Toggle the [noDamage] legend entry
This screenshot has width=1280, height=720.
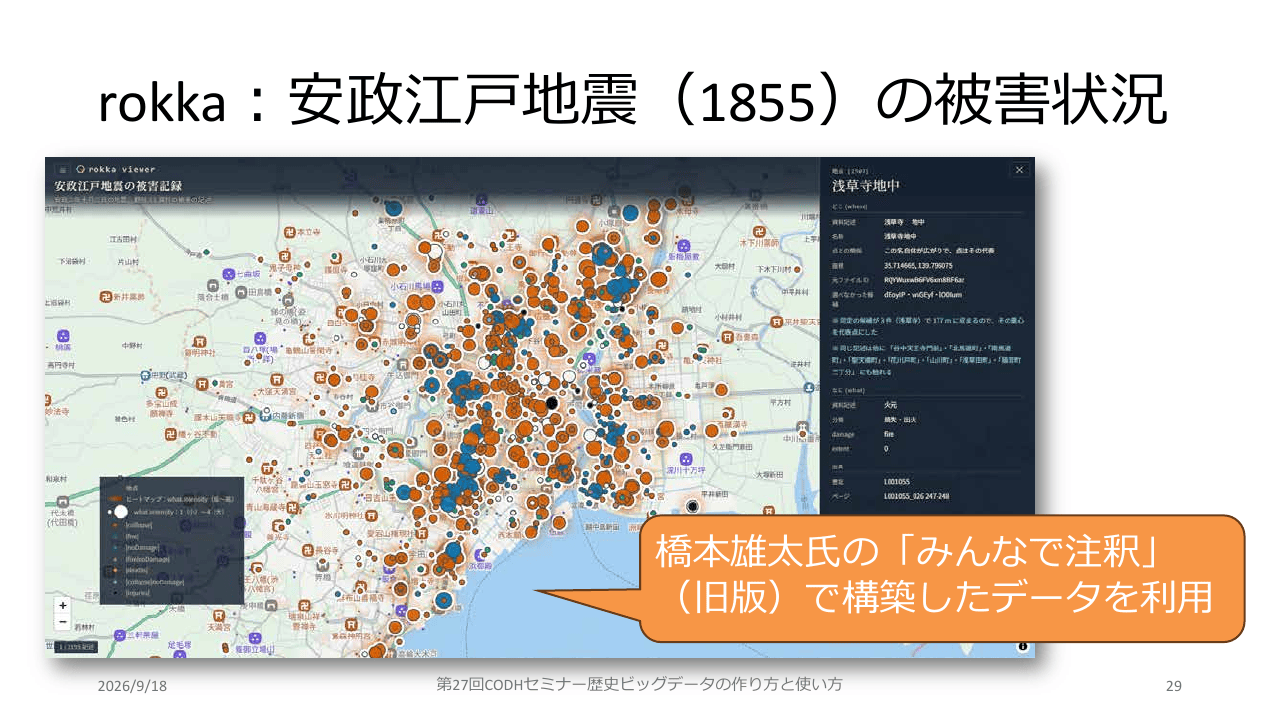(137, 547)
